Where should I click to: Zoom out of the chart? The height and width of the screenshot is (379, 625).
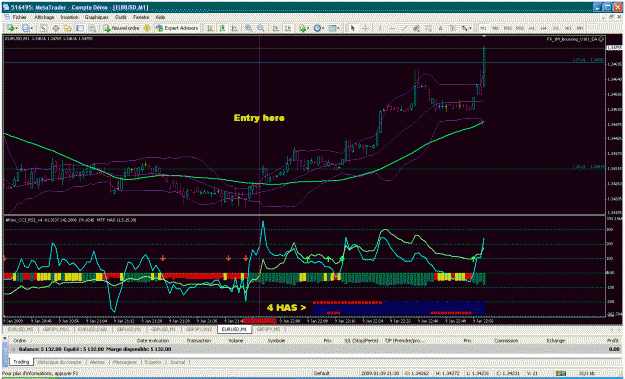click(261, 28)
